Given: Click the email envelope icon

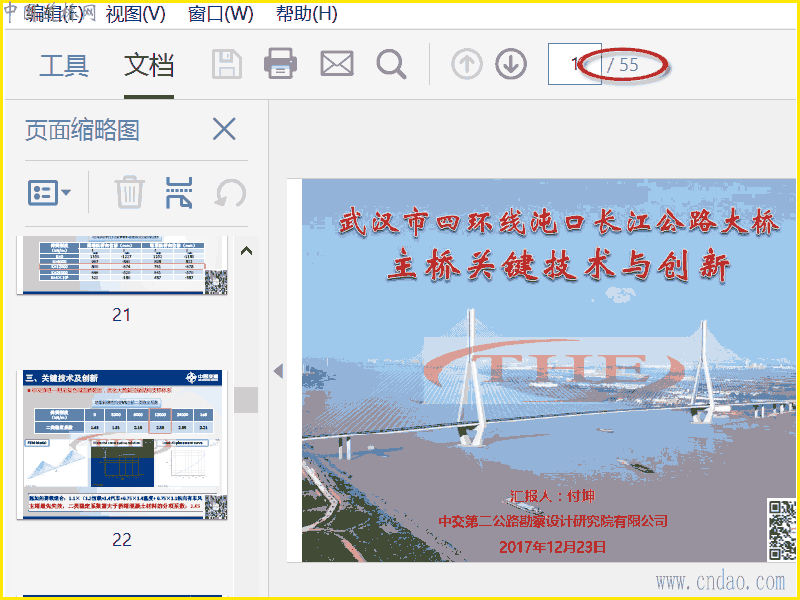Looking at the screenshot, I should [337, 64].
